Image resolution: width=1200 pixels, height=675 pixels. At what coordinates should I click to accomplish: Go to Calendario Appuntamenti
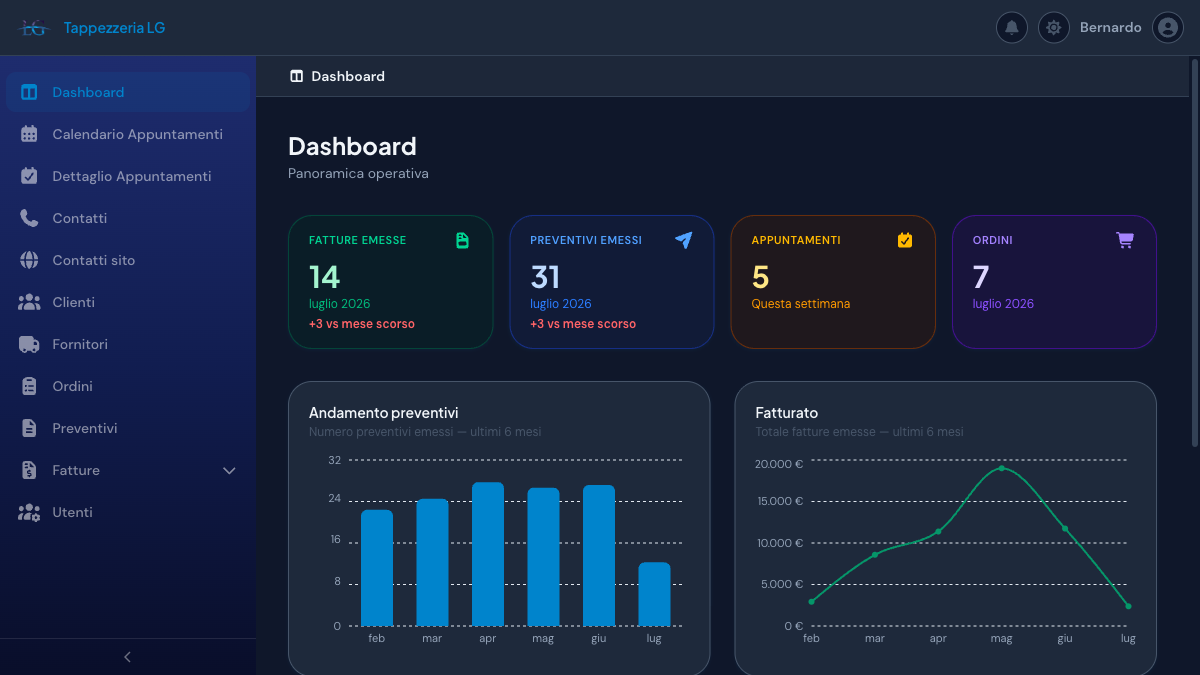(x=128, y=134)
